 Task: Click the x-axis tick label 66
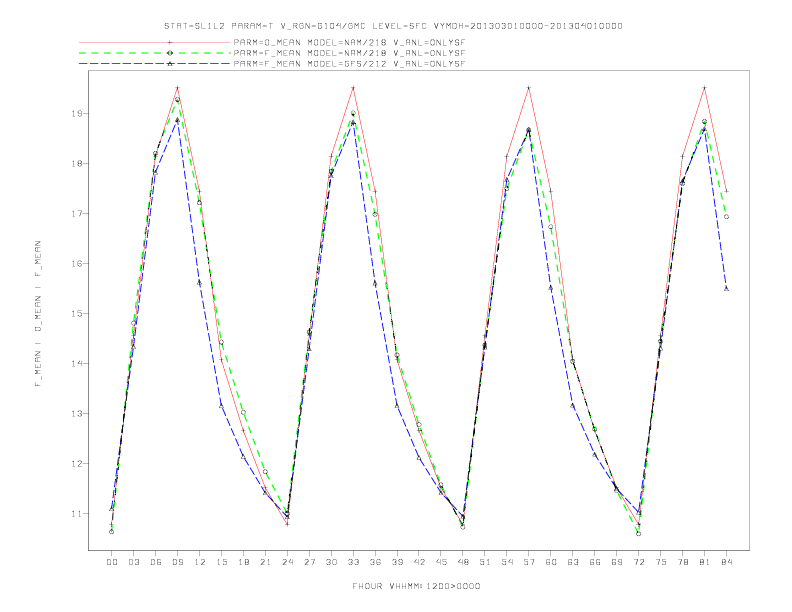pyautogui.click(x=595, y=562)
